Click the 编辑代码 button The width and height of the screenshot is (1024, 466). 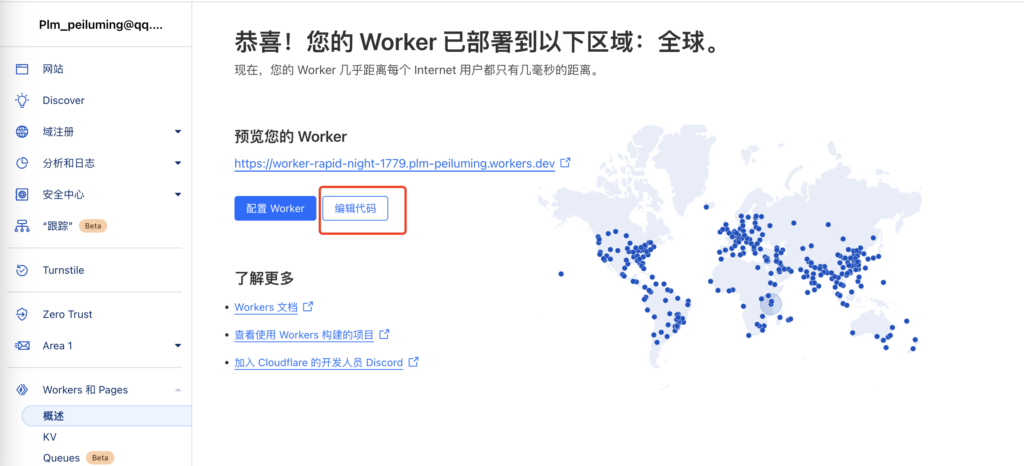pos(355,208)
